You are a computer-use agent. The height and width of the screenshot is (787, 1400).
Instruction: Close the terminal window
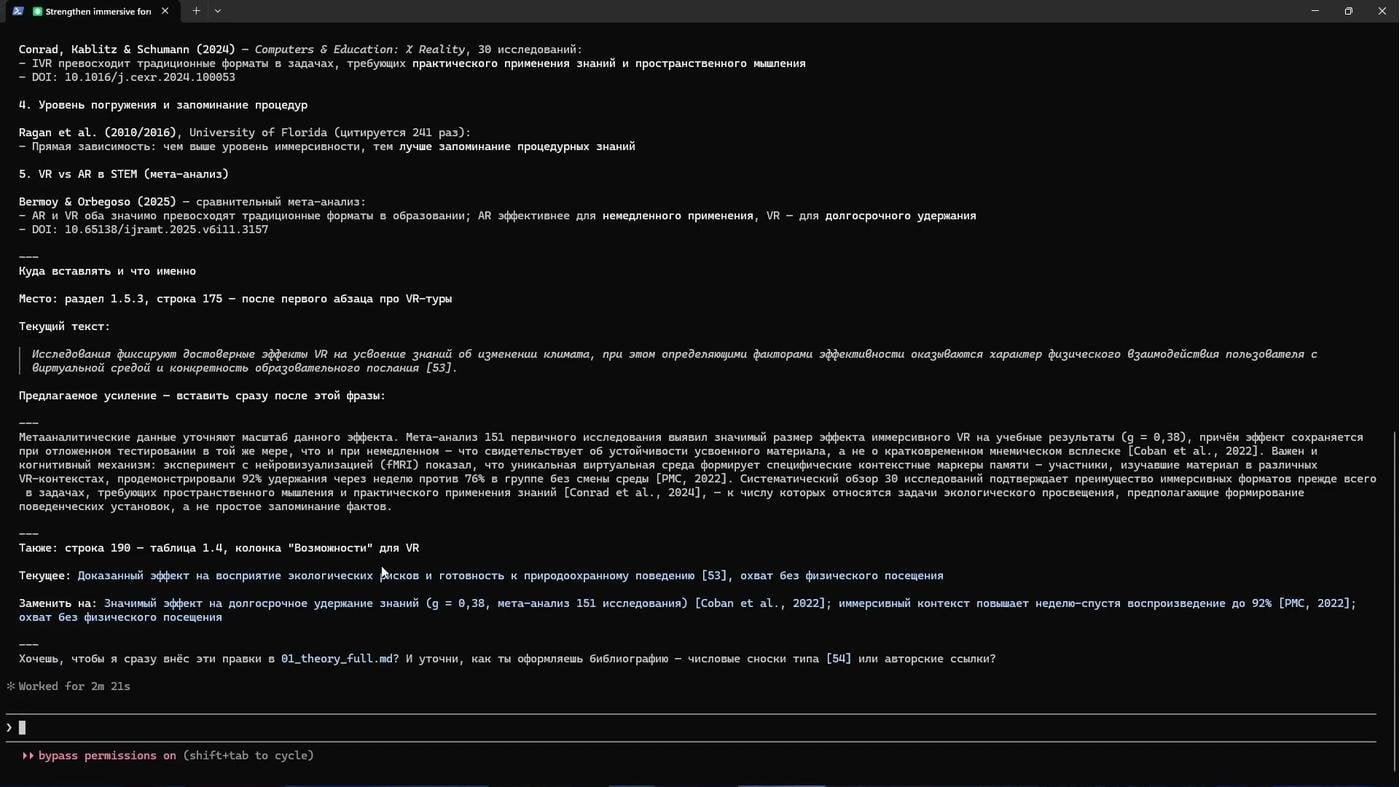click(1382, 11)
